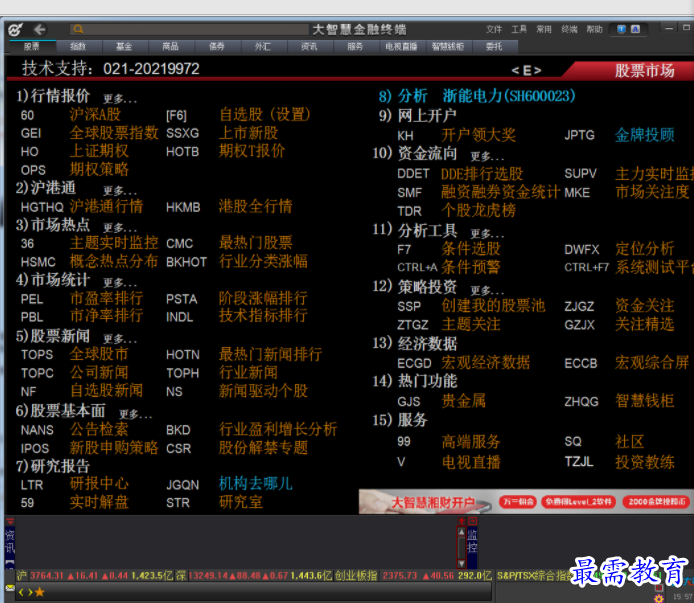
Task: Click the mail envelope icon
Action: [x=10, y=588]
